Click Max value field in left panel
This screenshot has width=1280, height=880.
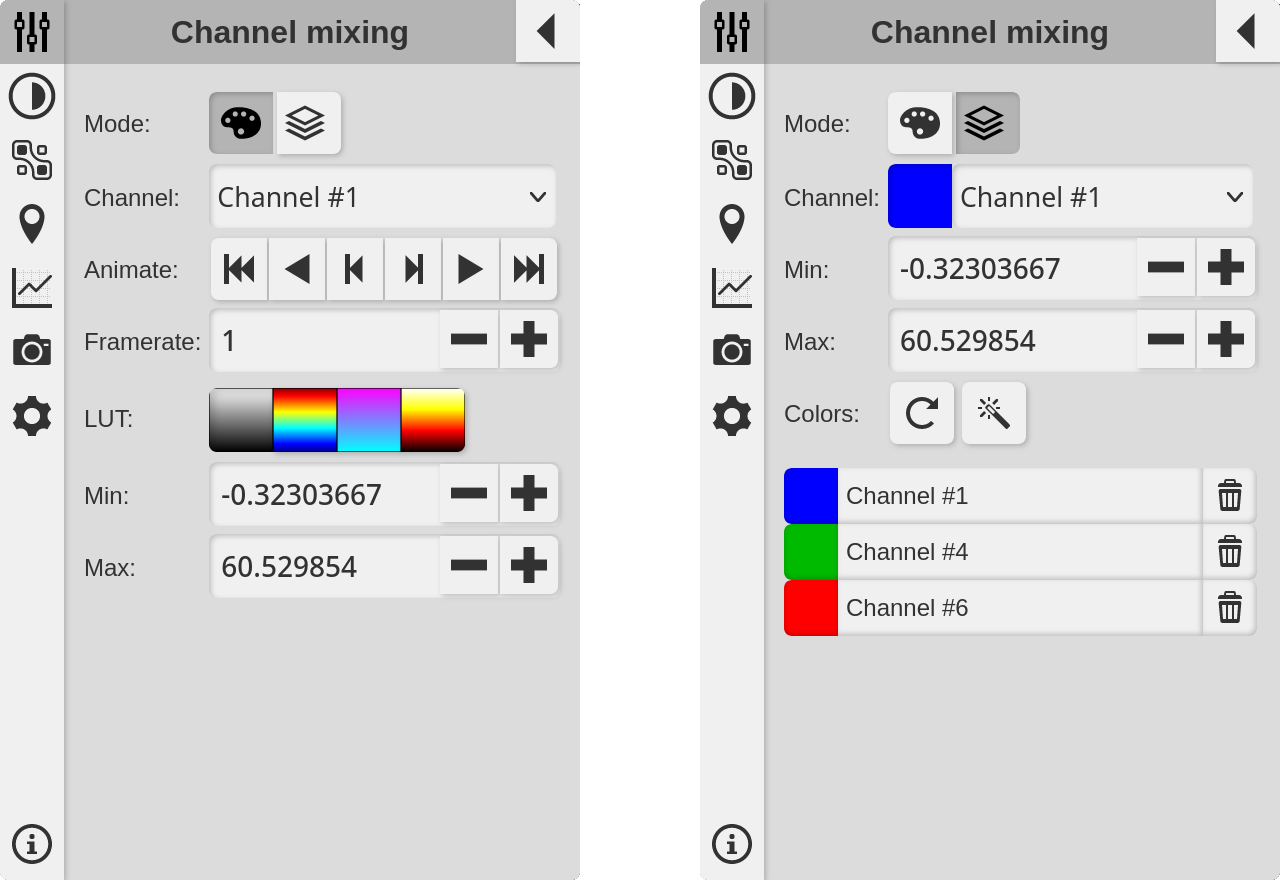point(325,567)
